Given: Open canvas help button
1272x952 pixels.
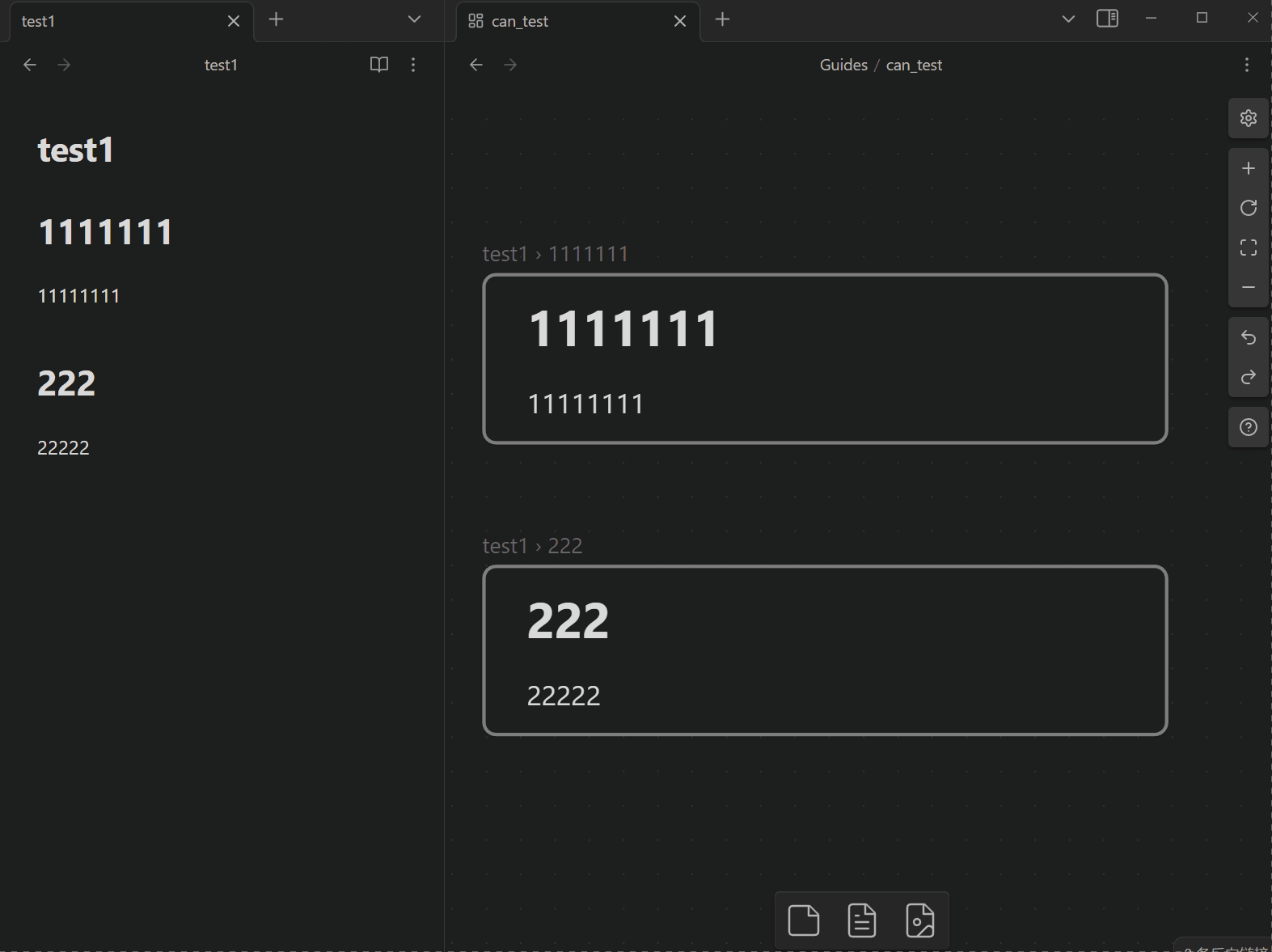Looking at the screenshot, I should click(1248, 427).
